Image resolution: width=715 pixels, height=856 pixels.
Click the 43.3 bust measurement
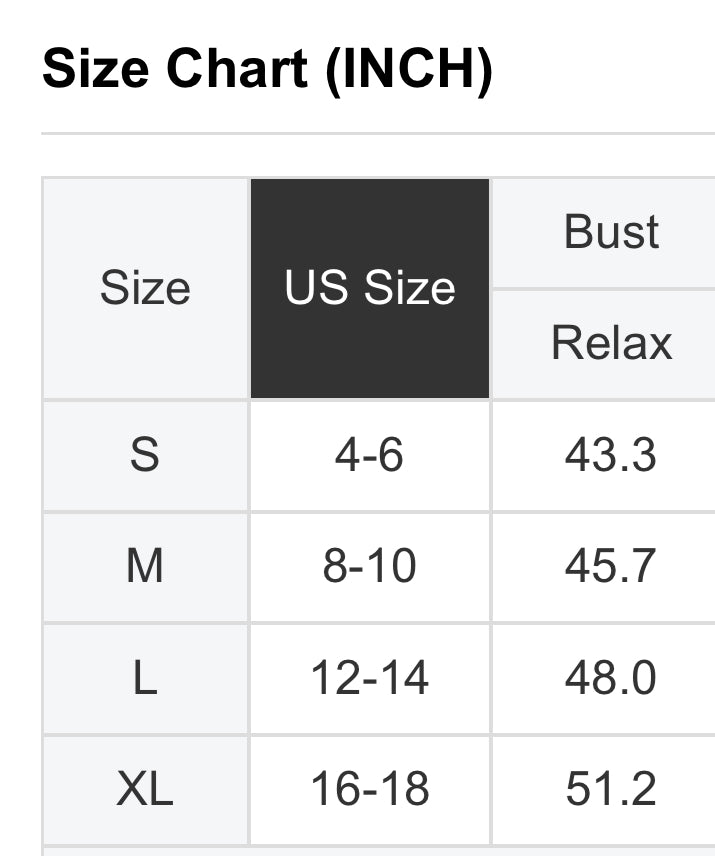click(x=611, y=456)
